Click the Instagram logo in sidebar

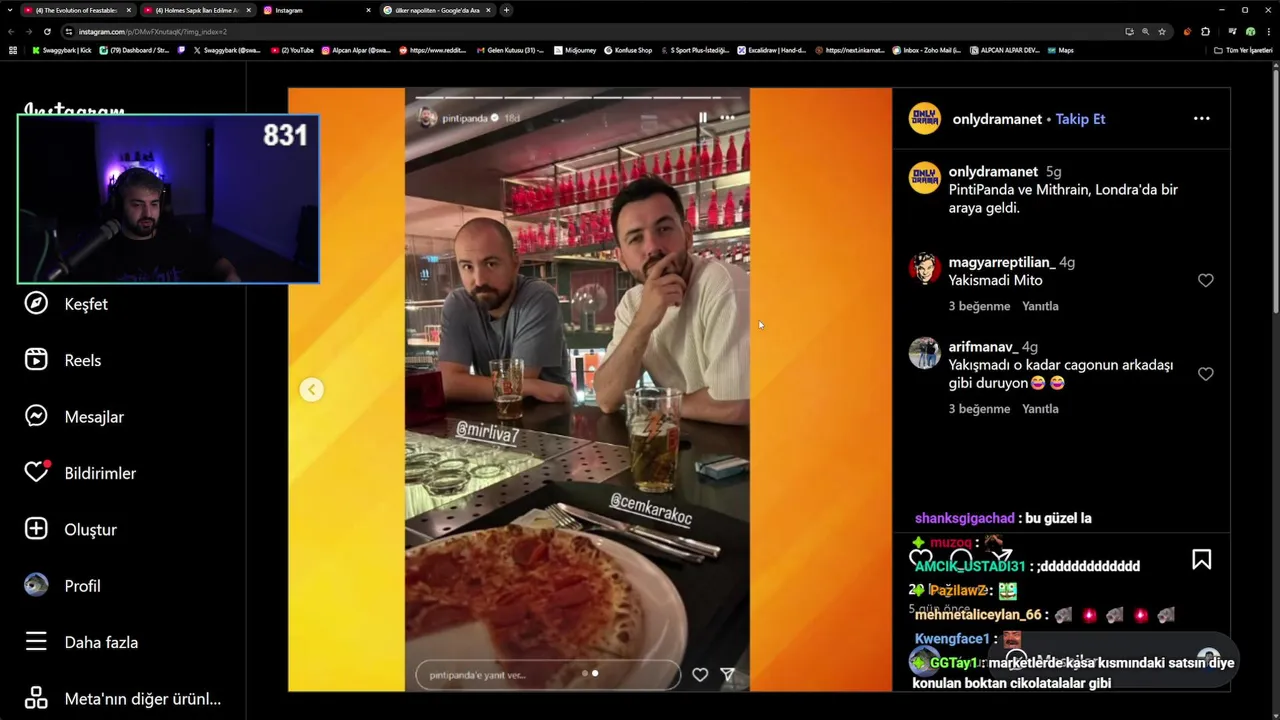click(74, 108)
